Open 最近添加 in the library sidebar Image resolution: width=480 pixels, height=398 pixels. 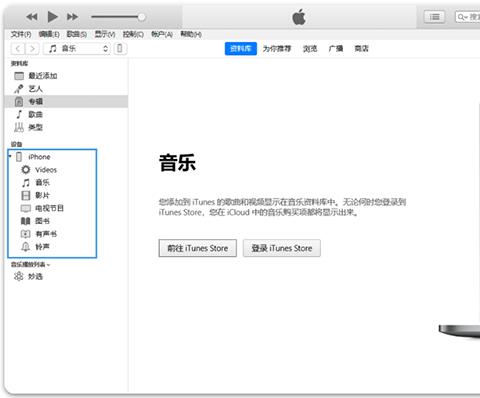66,76
